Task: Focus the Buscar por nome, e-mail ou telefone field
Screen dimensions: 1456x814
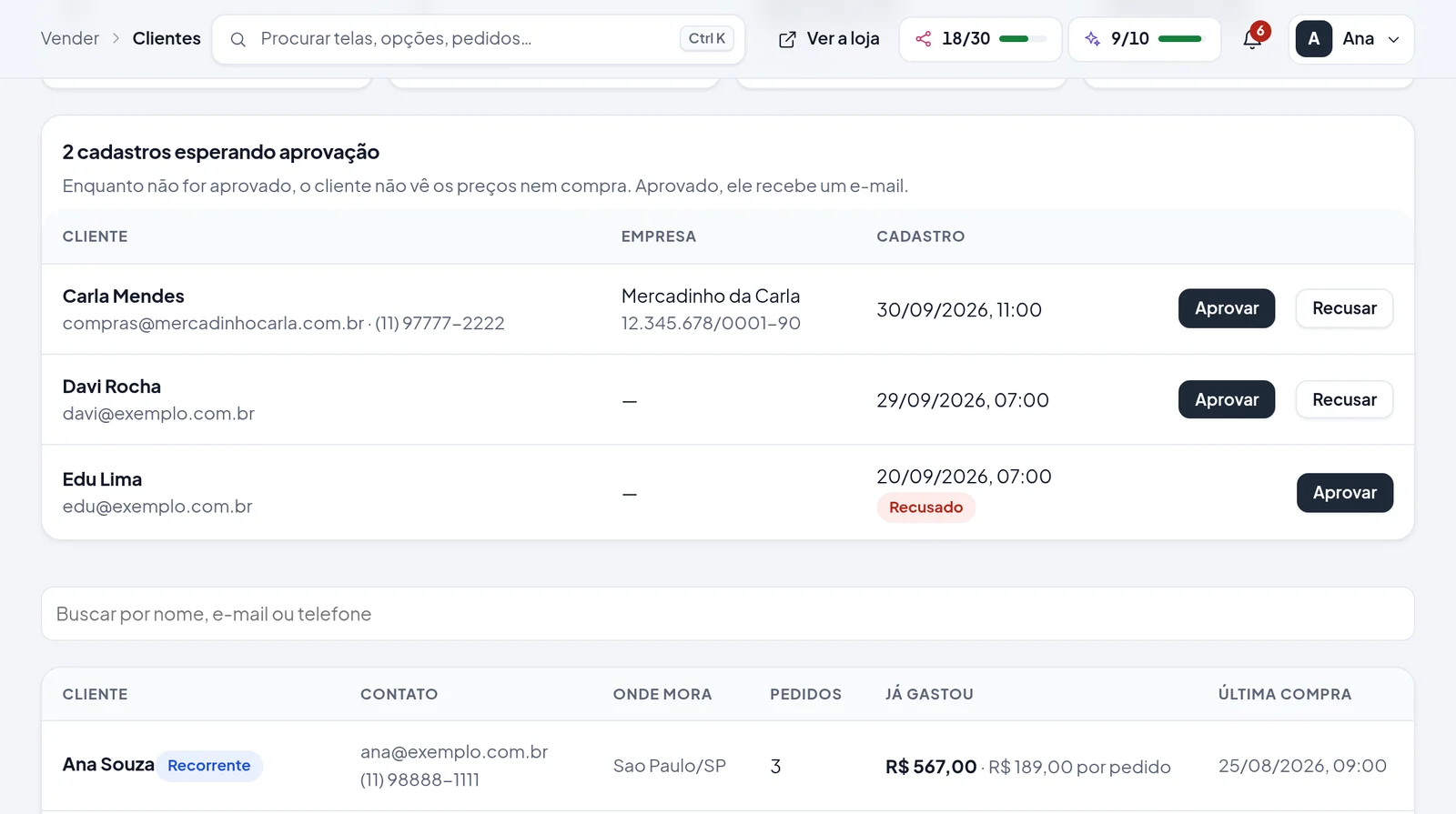Action: (x=728, y=614)
